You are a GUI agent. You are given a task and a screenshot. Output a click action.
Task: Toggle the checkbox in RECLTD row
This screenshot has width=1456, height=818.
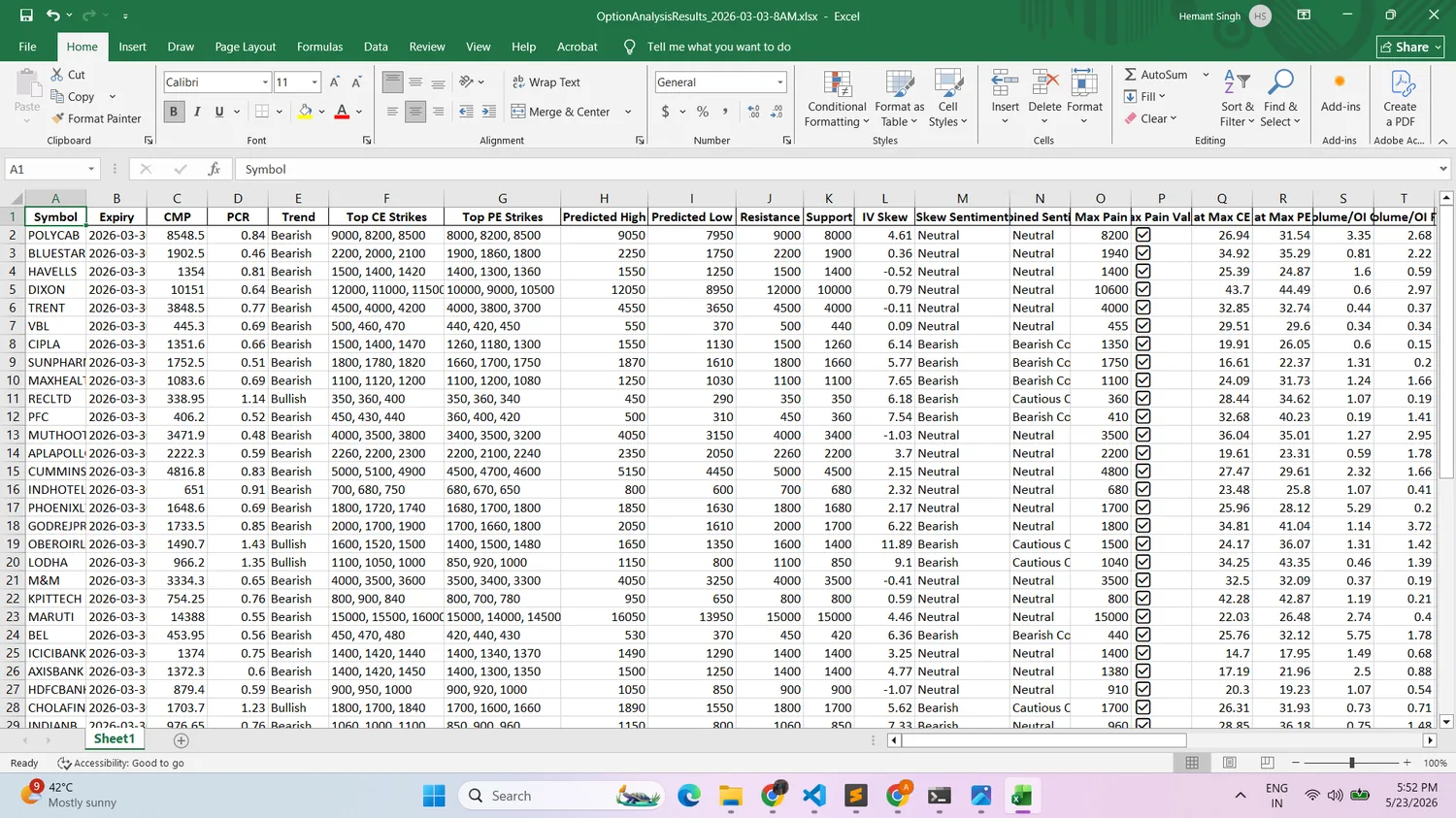coord(1142,399)
